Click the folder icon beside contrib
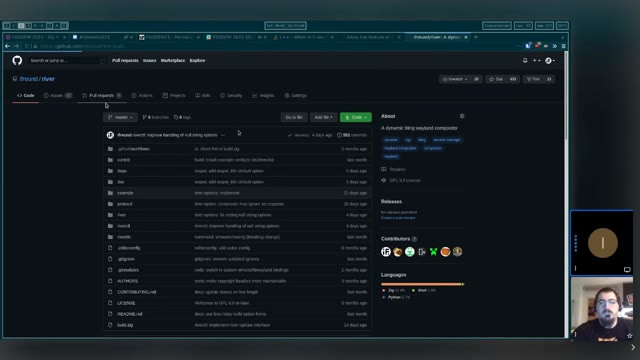Viewport: 640px width, 360px height. coord(110,160)
